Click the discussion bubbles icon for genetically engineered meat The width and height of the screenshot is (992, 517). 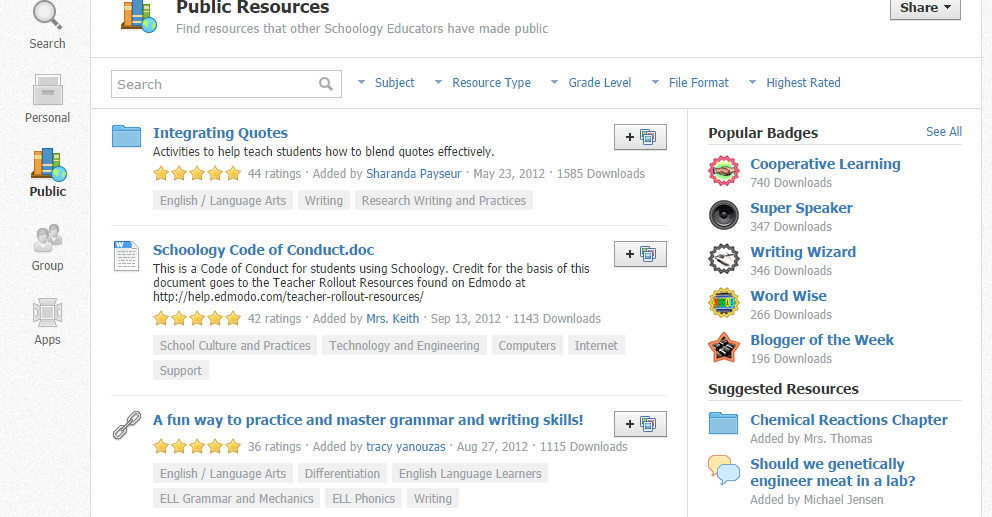[724, 470]
